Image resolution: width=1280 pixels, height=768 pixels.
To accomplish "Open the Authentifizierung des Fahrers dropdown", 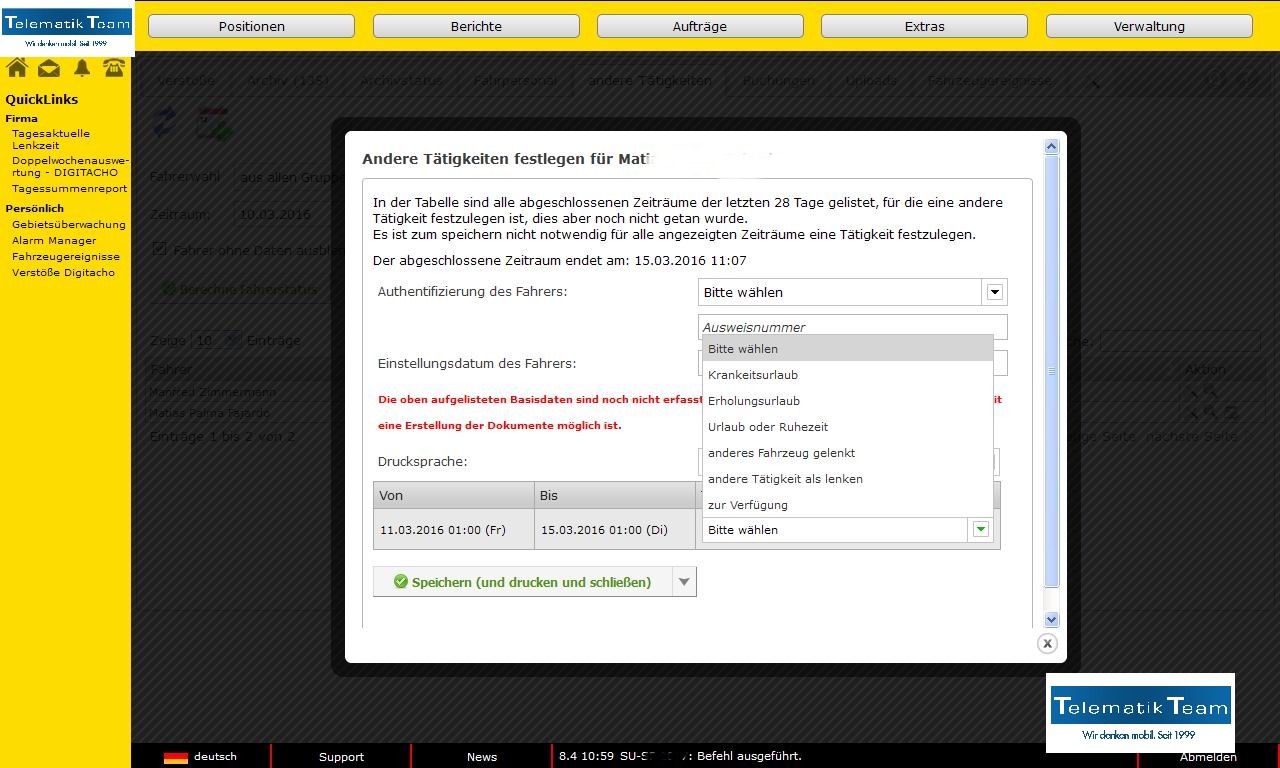I will [x=852, y=292].
